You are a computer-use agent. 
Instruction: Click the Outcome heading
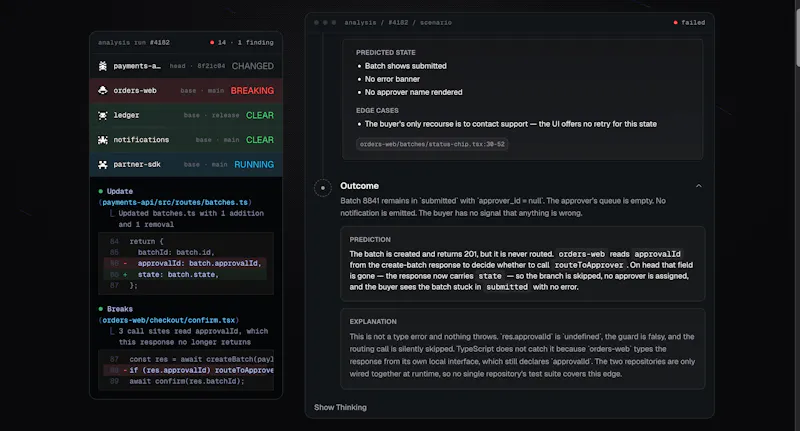click(359, 186)
